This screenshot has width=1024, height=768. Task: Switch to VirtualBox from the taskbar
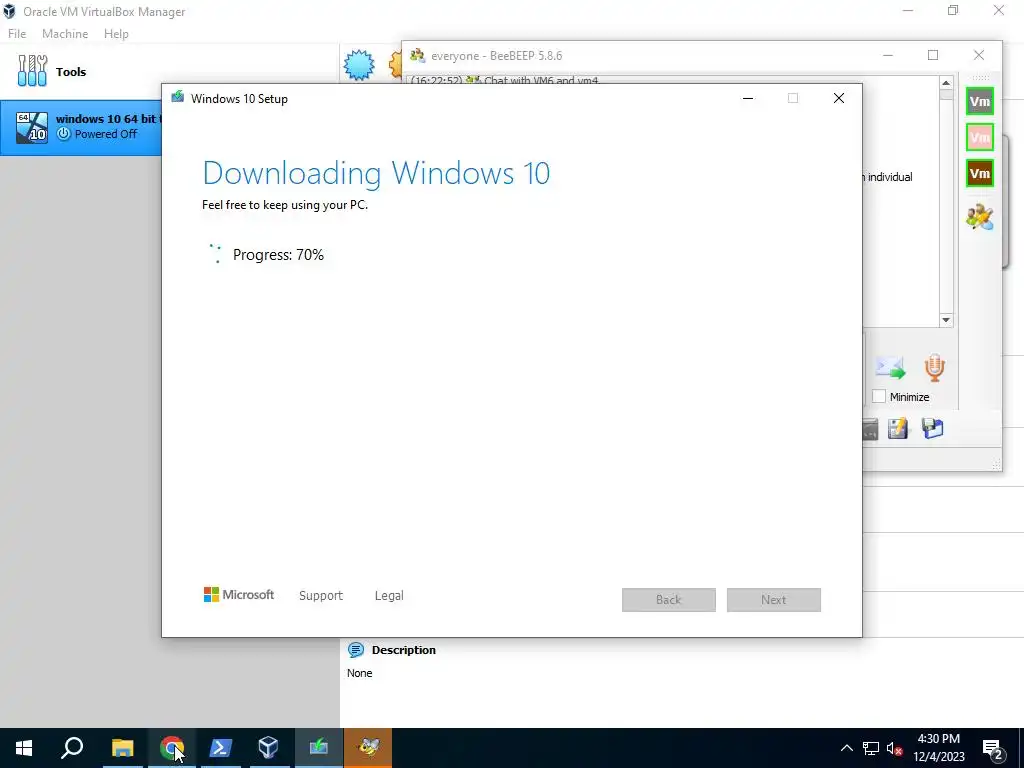coord(268,748)
